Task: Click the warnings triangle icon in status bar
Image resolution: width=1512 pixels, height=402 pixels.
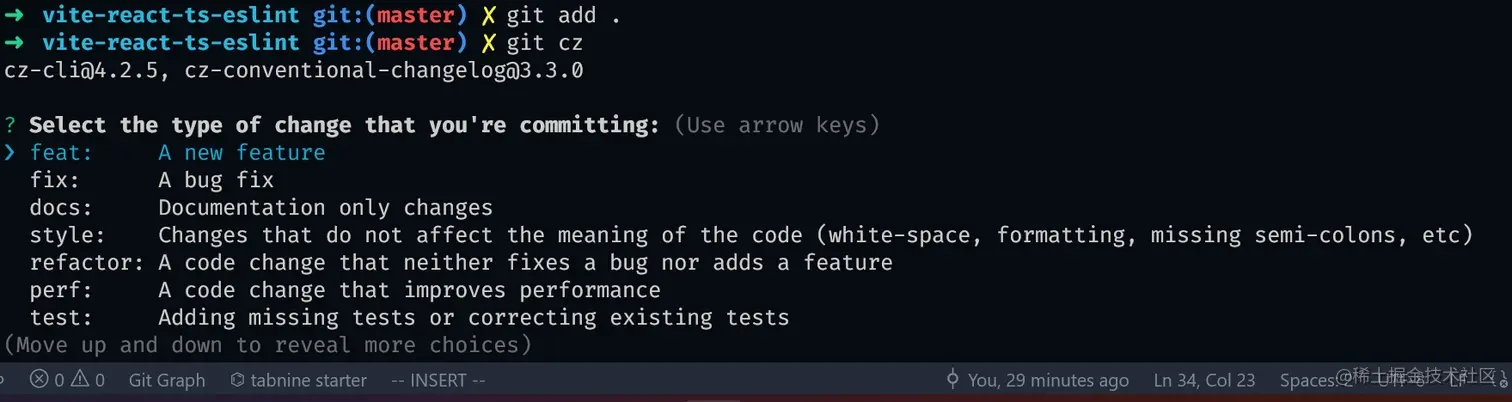Action: tap(79, 380)
